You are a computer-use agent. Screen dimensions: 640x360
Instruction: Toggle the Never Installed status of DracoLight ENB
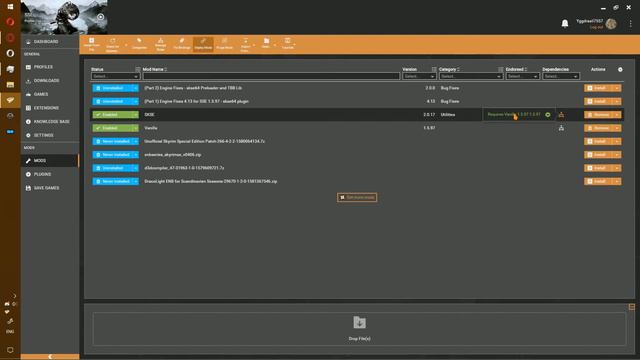112,181
